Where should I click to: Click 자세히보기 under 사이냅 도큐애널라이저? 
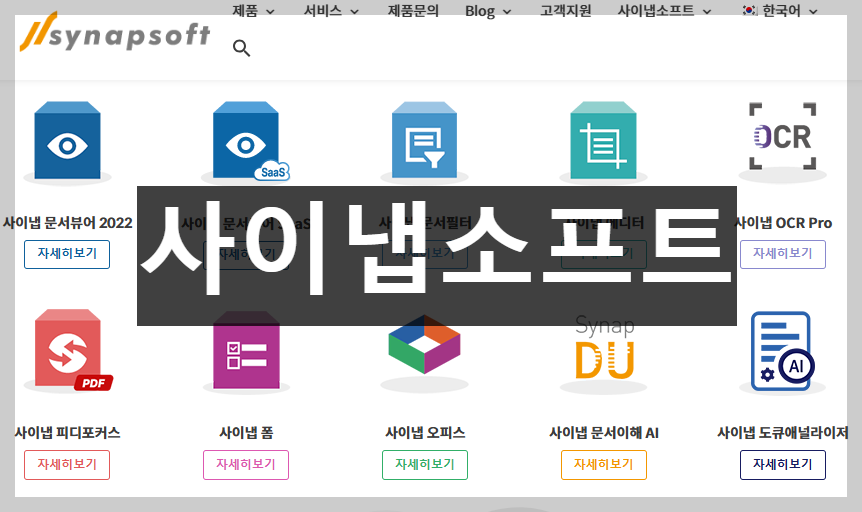(783, 465)
